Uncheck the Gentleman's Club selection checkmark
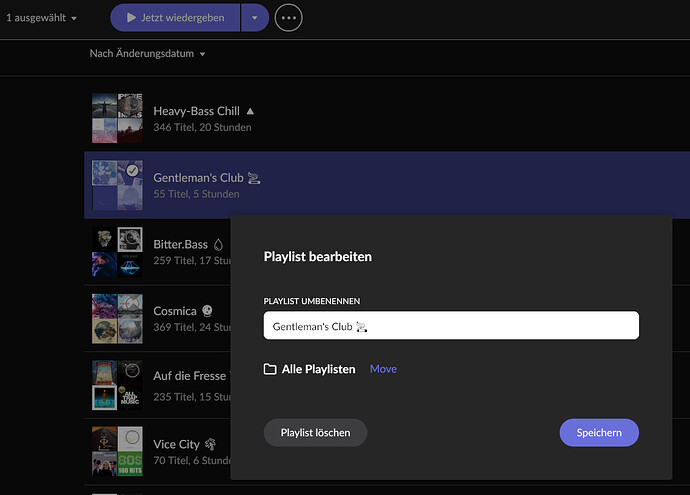This screenshot has width=690, height=495. pos(132,171)
